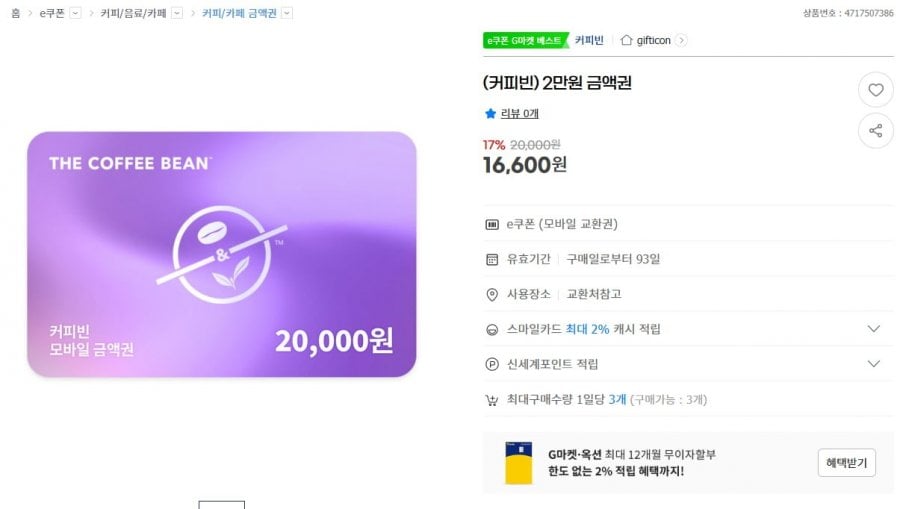Click the share icon button
Viewport: 900px width, 509px height.
[x=875, y=130]
